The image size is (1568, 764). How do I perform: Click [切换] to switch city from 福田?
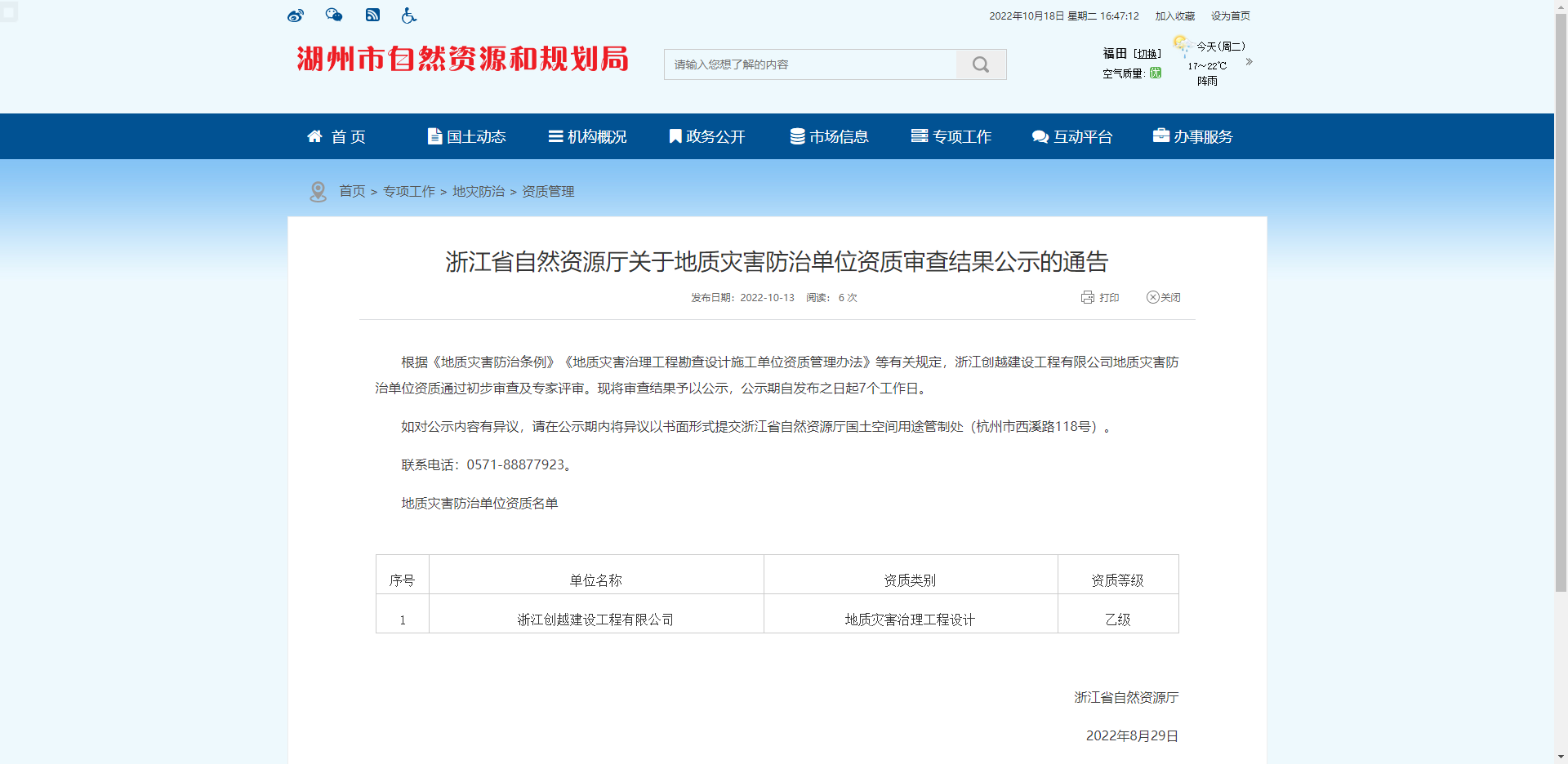point(1147,52)
